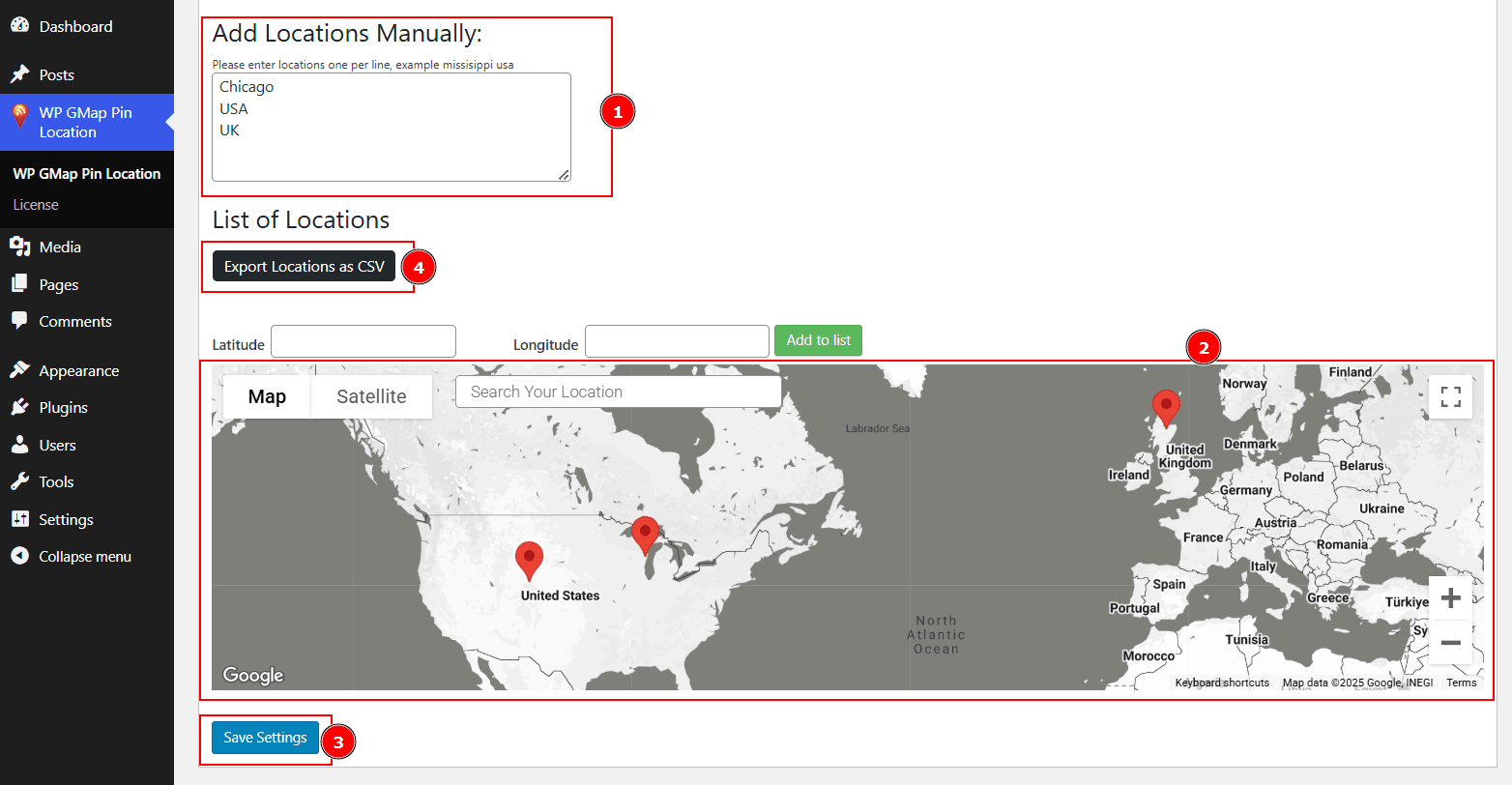Image resolution: width=1512 pixels, height=785 pixels.
Task: Open the License submenu link
Action: pos(36,205)
